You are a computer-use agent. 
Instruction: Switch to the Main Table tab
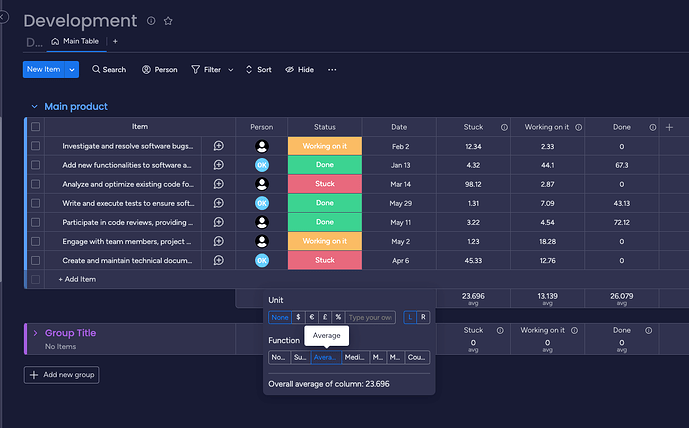coord(76,41)
